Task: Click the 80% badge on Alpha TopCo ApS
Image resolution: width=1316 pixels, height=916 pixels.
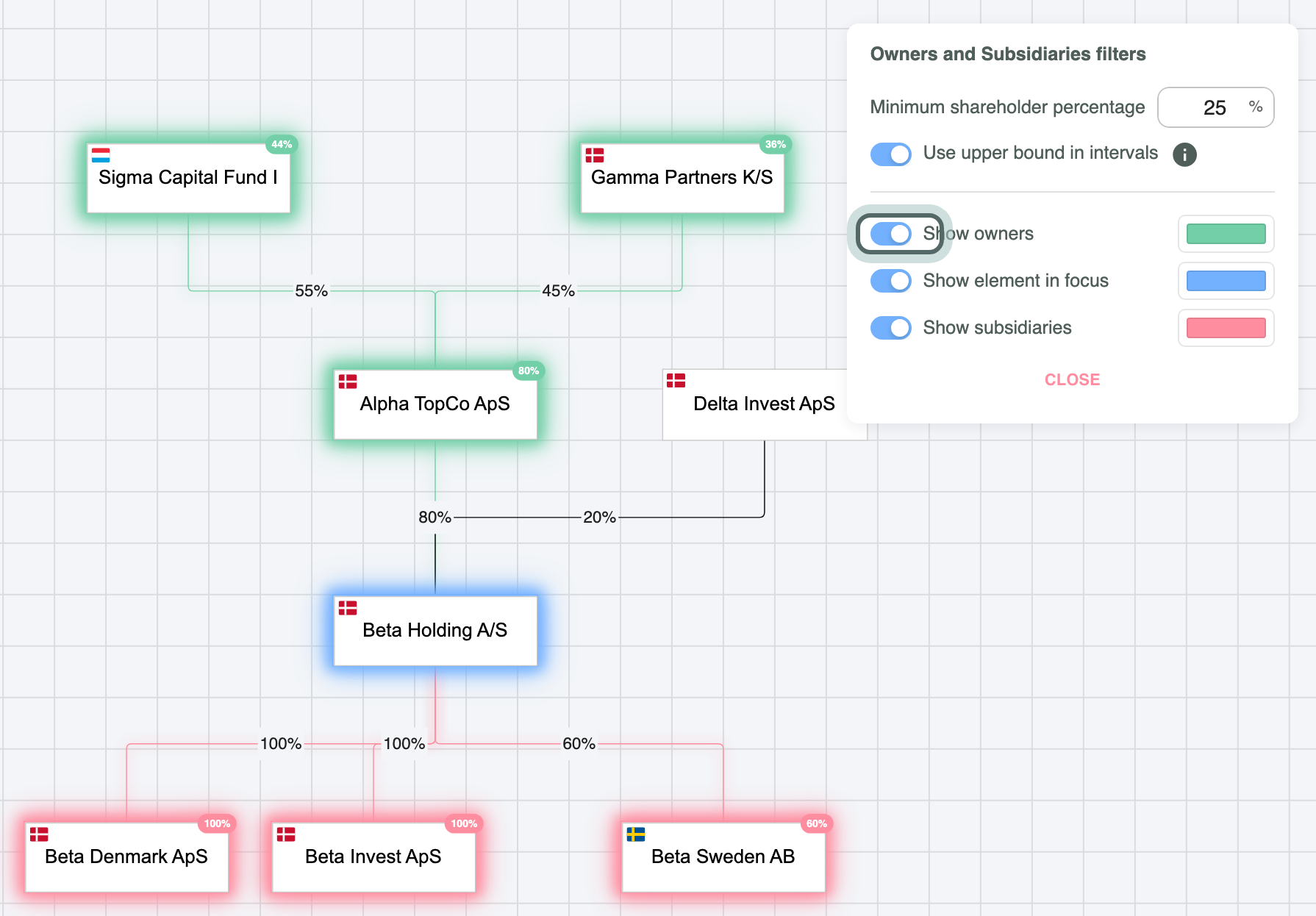Action: coord(529,371)
